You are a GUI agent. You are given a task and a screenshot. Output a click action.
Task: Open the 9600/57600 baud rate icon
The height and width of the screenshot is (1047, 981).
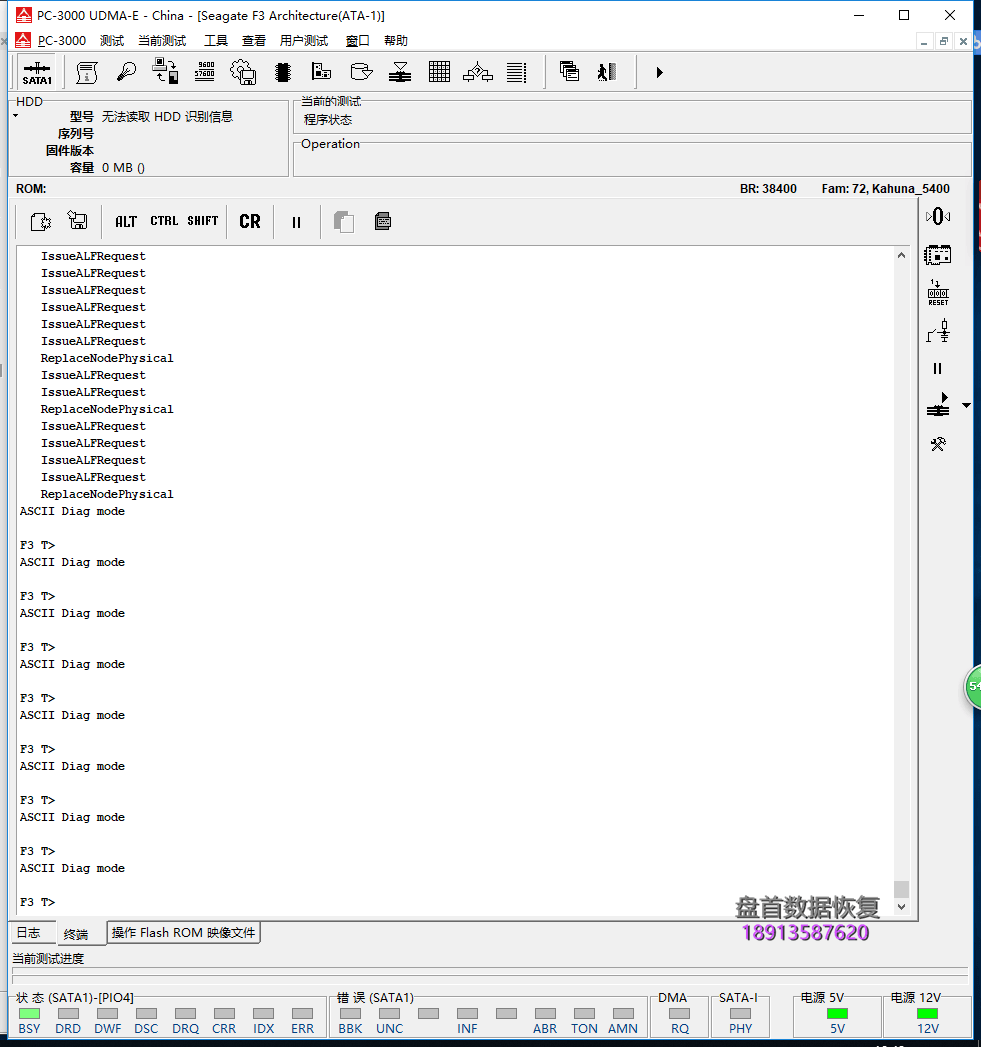(x=204, y=71)
